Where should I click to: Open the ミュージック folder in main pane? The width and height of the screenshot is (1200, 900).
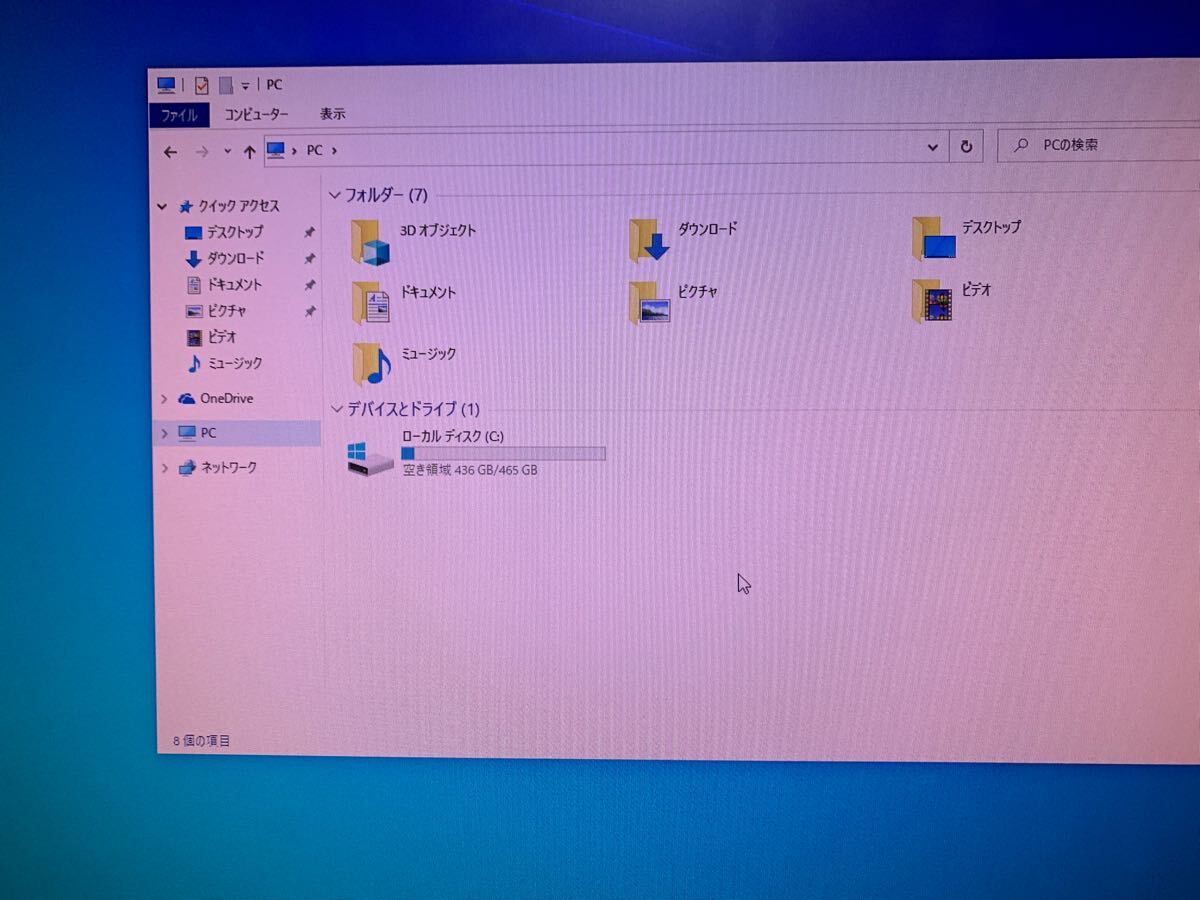(x=403, y=364)
